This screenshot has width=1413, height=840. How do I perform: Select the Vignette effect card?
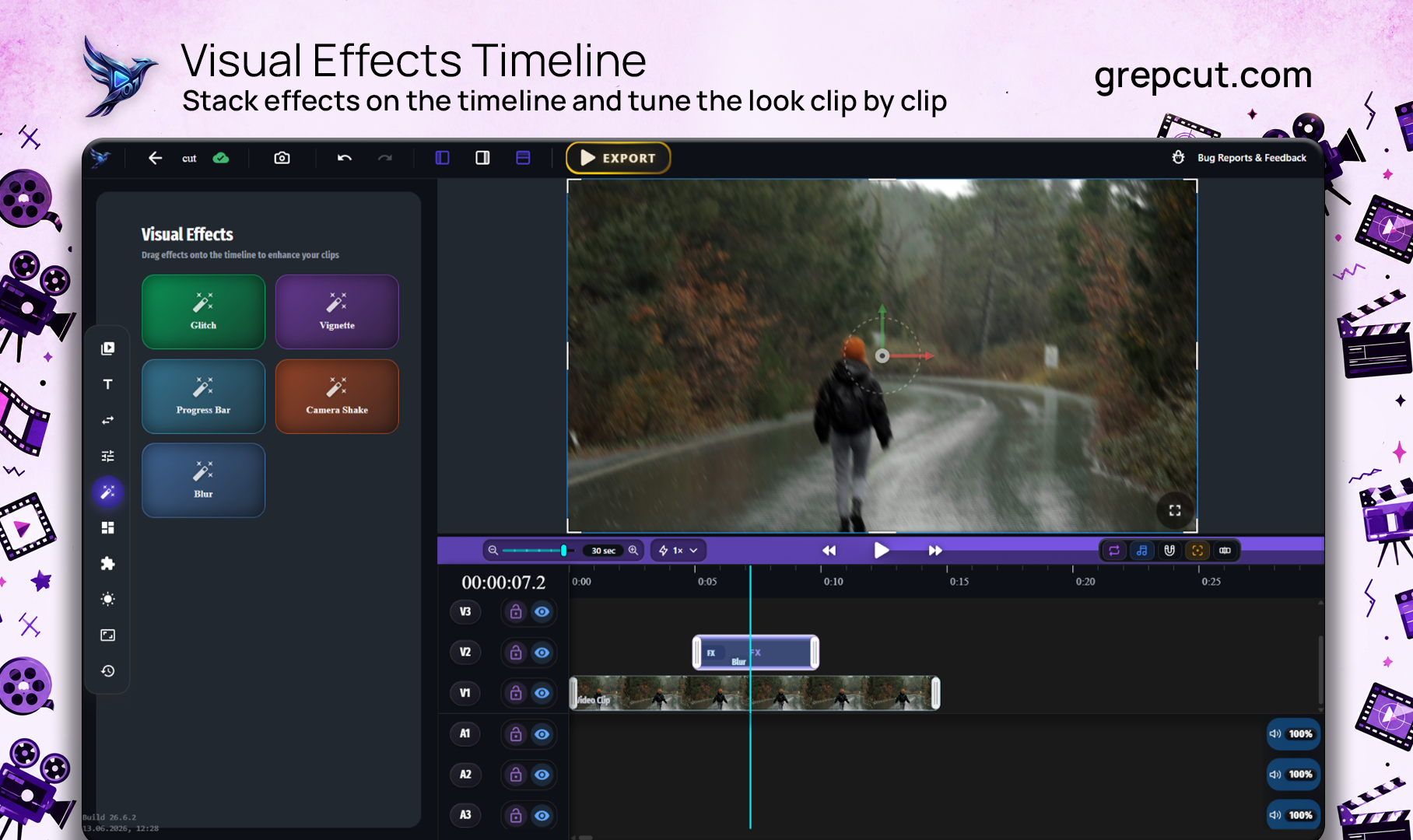(337, 312)
